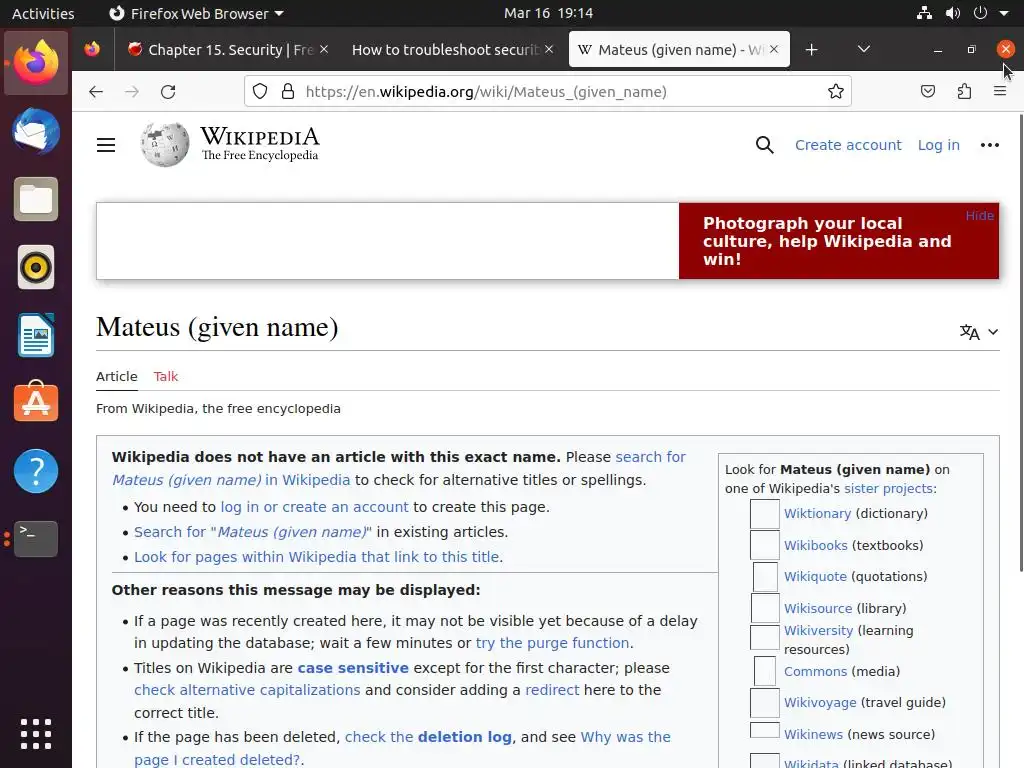Viewport: 1024px width, 768px height.
Task: Open the Talk tab
Action: (165, 376)
